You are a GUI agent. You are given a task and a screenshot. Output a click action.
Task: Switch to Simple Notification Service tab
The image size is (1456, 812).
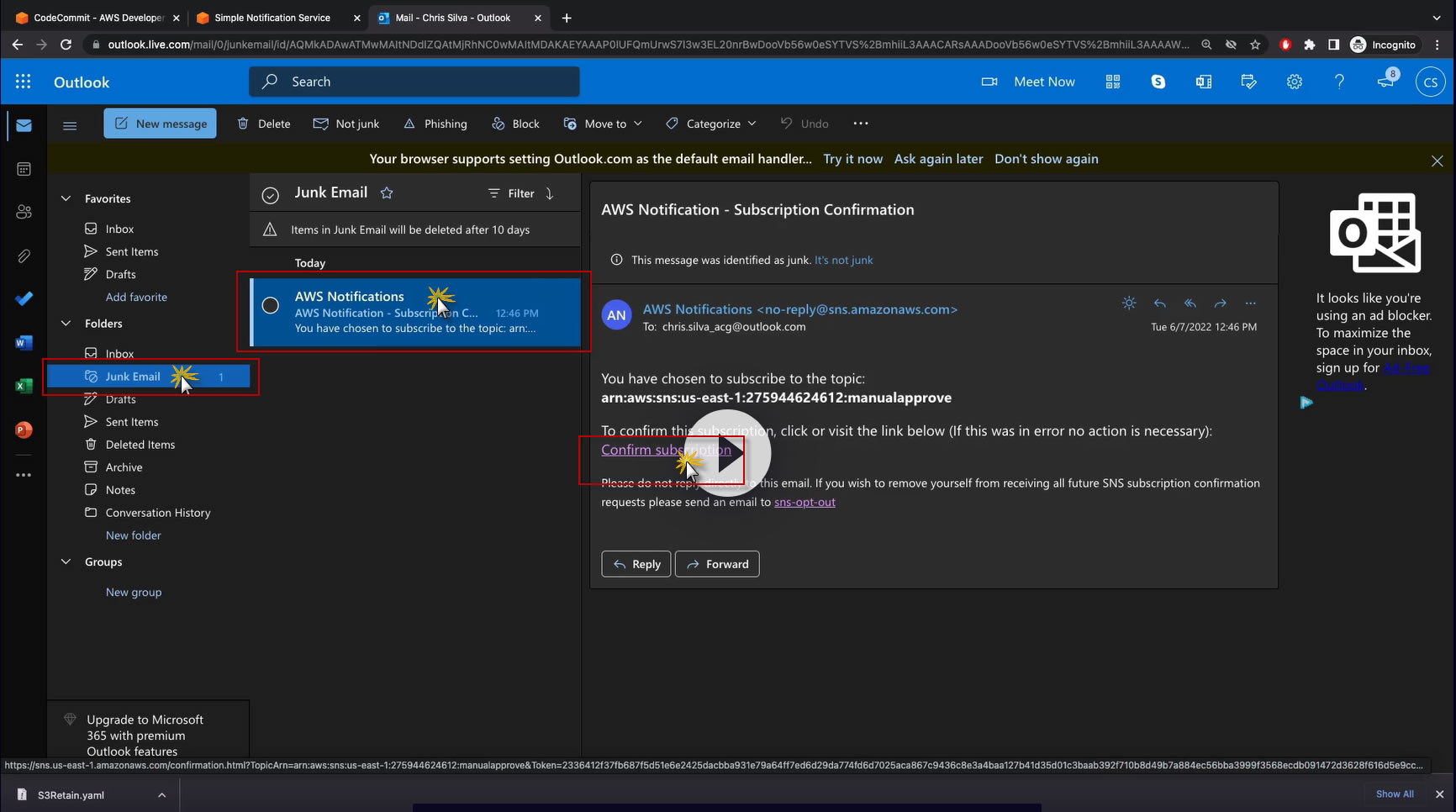[279, 18]
